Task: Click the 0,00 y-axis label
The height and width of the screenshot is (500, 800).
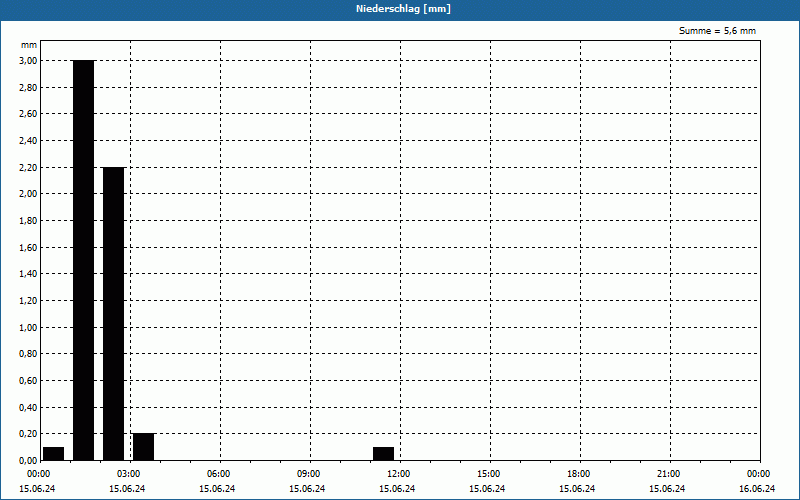Action: pyautogui.click(x=28, y=461)
